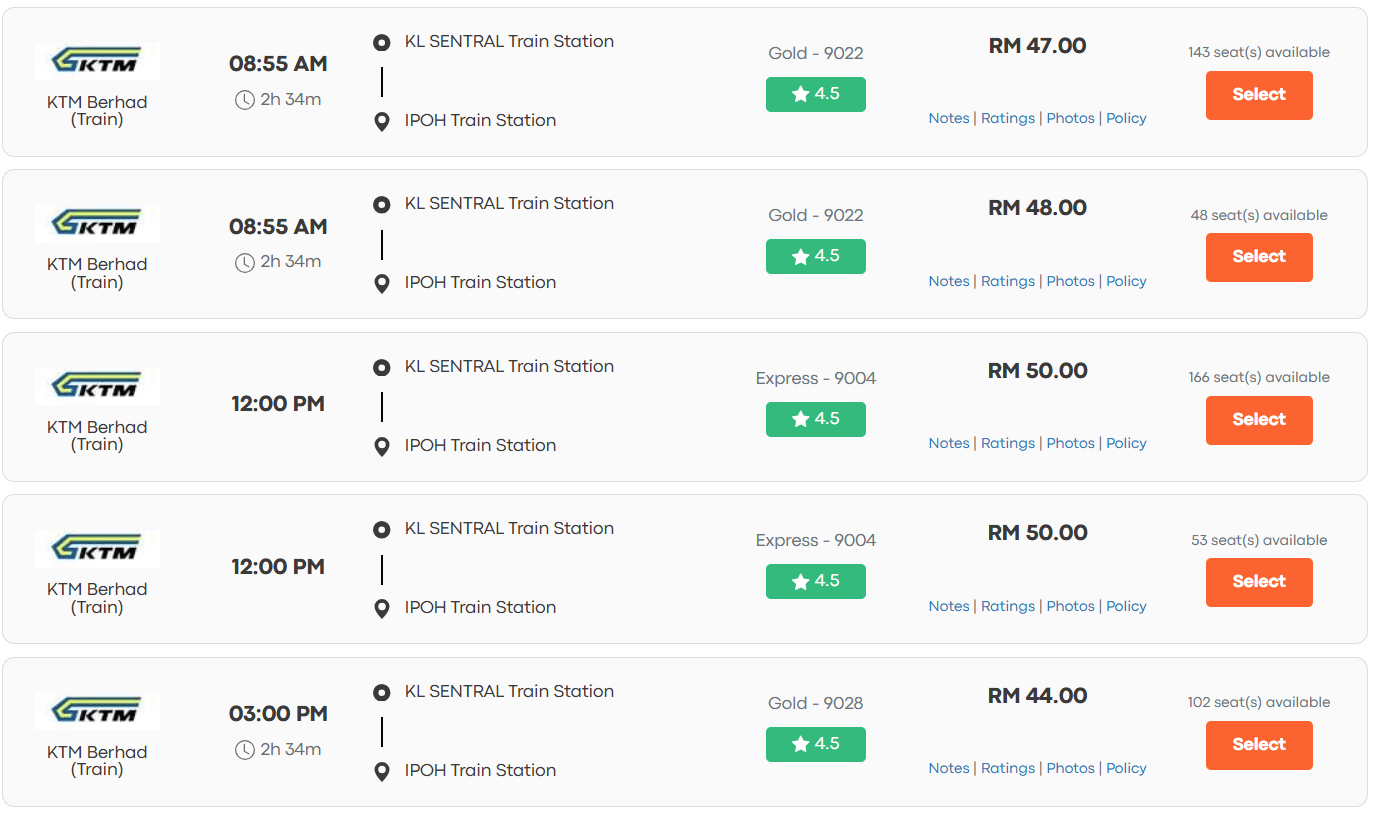Click KTM logo on RM 47.00 train

(97, 61)
